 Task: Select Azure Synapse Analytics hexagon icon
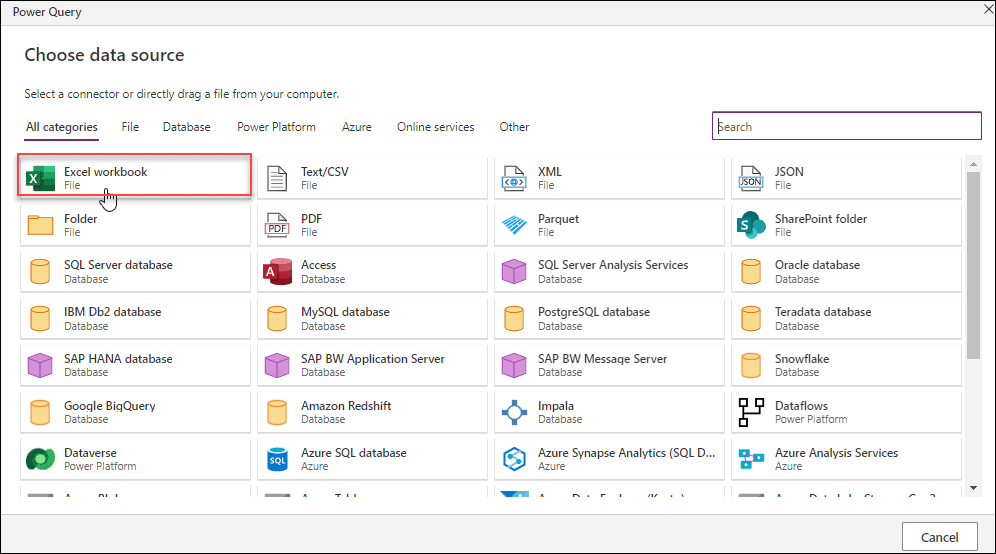514,459
